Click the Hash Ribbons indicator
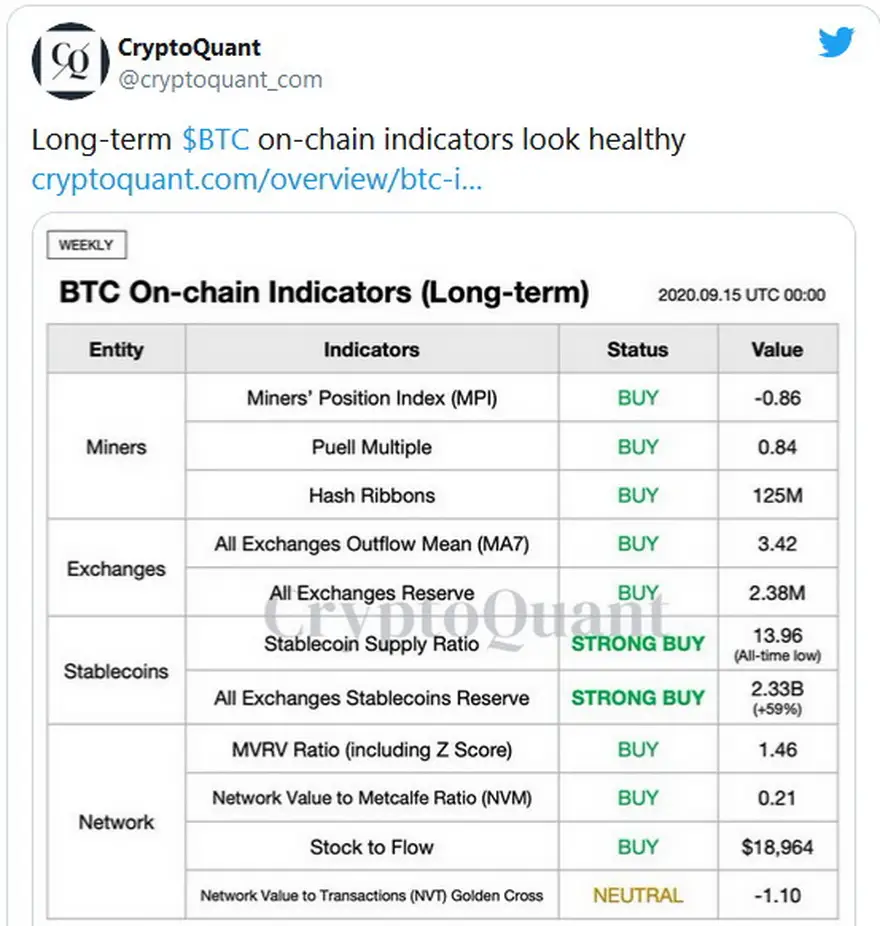The image size is (880, 926). pyautogui.click(x=372, y=495)
